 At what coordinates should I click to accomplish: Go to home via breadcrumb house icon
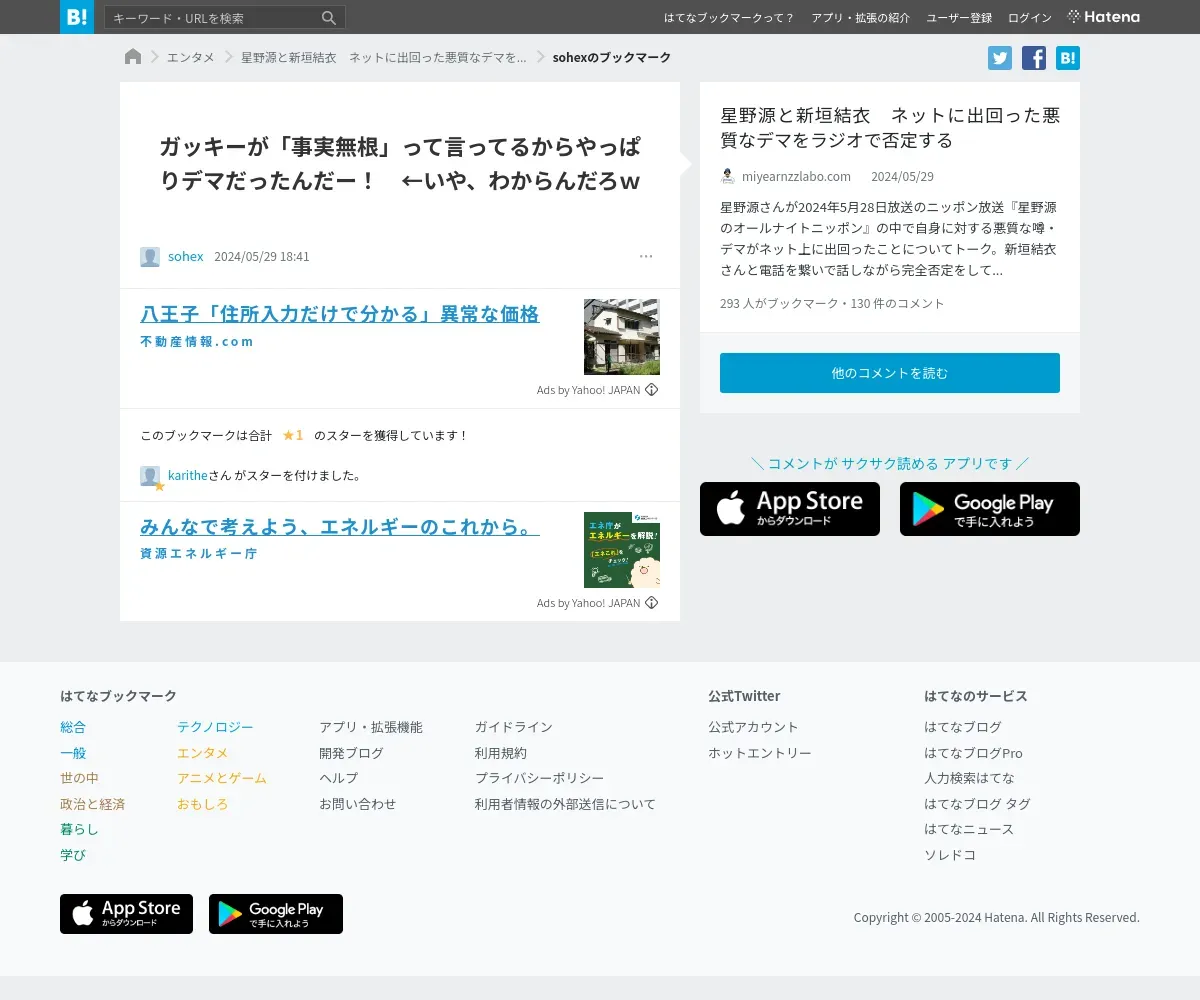pyautogui.click(x=133, y=57)
